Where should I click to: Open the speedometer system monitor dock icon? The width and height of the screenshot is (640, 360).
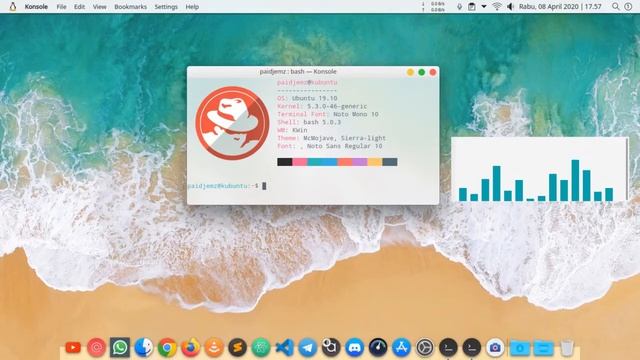(378, 347)
